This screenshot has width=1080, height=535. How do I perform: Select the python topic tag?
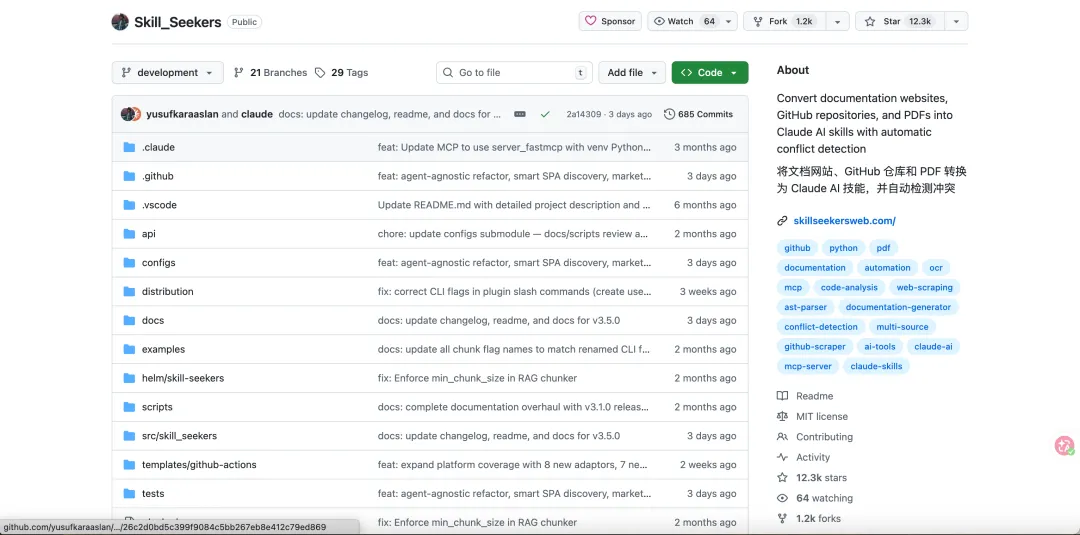(x=843, y=248)
